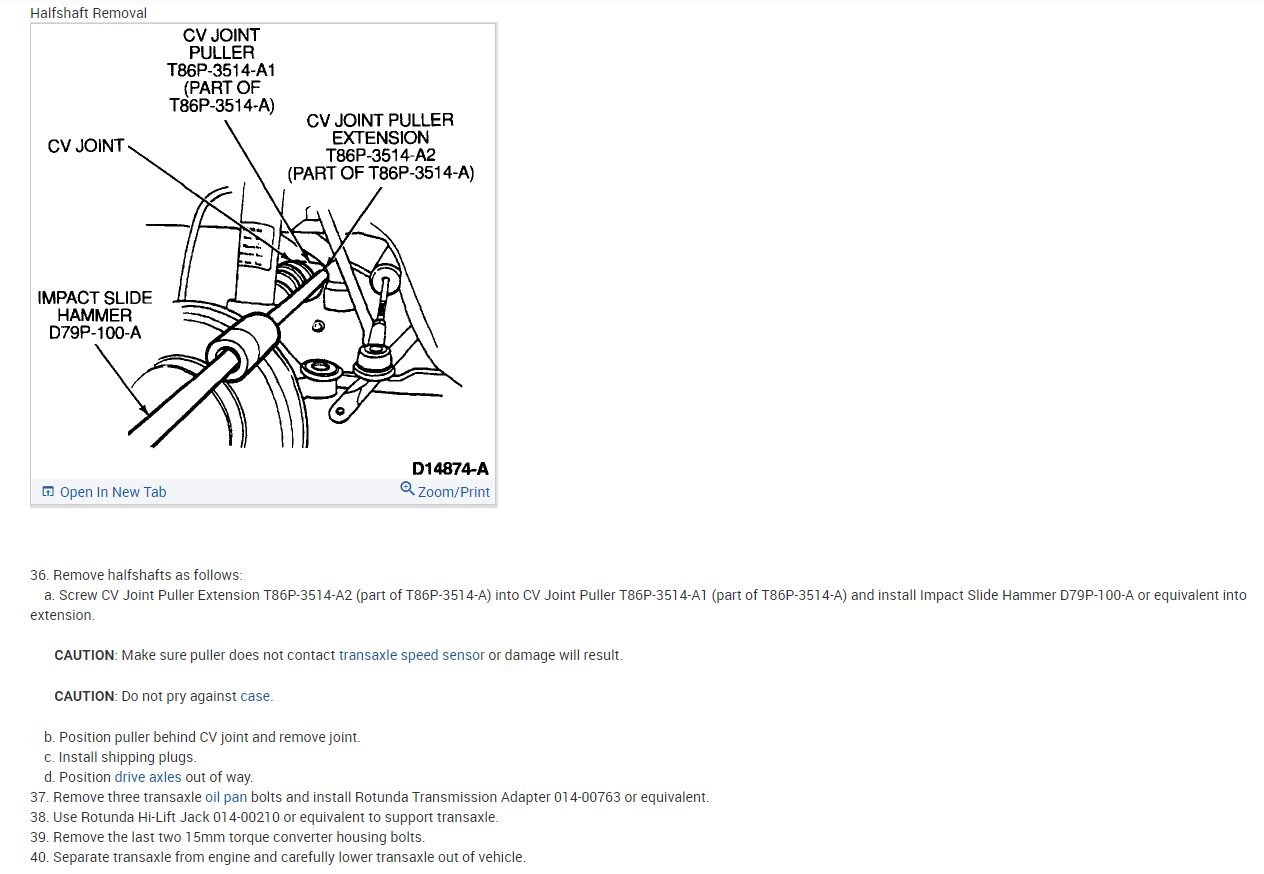Open the 'case' hyperlink in second caution
The height and width of the screenshot is (874, 1264).
pyautogui.click(x=255, y=696)
